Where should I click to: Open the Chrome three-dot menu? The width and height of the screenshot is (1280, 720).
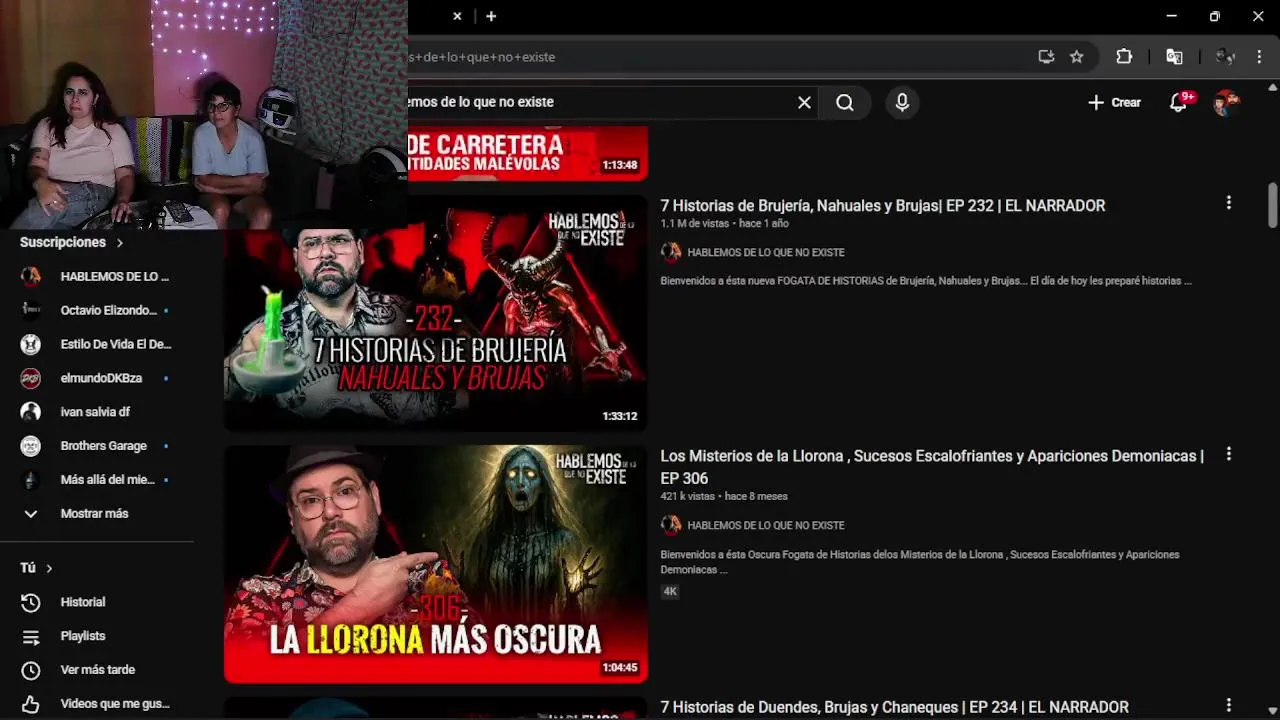[1259, 57]
